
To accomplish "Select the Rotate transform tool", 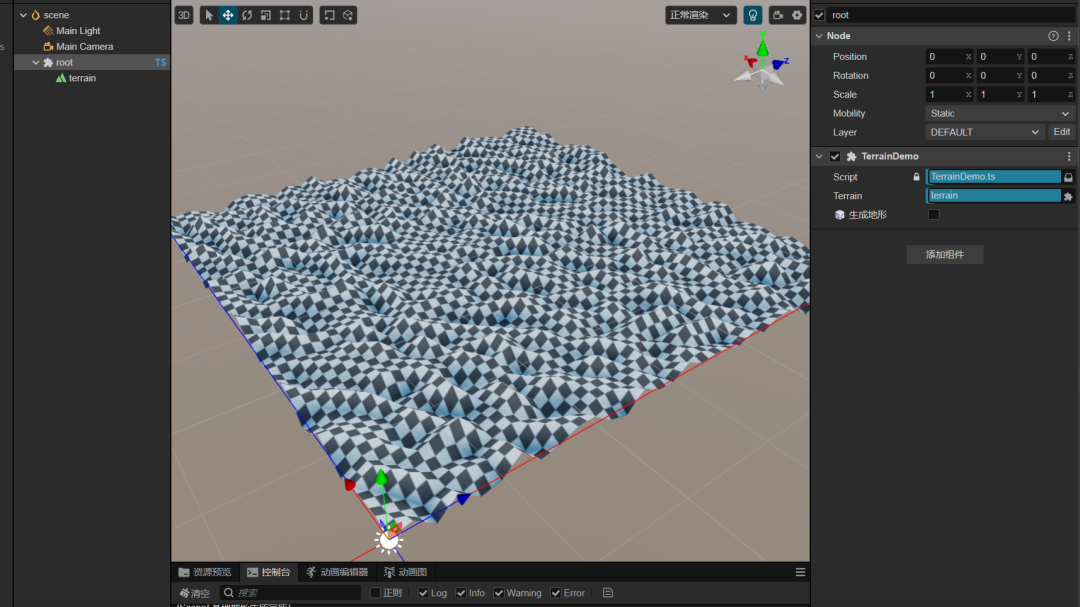I will [x=247, y=15].
